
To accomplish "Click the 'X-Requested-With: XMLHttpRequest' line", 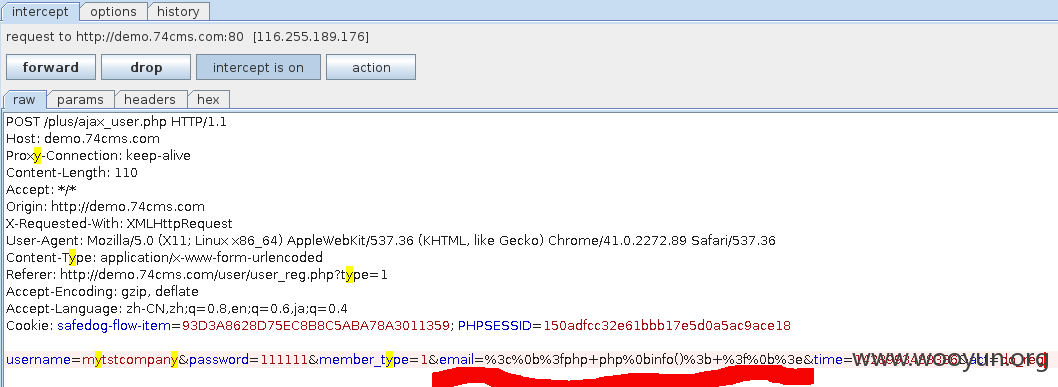I will 119,223.
